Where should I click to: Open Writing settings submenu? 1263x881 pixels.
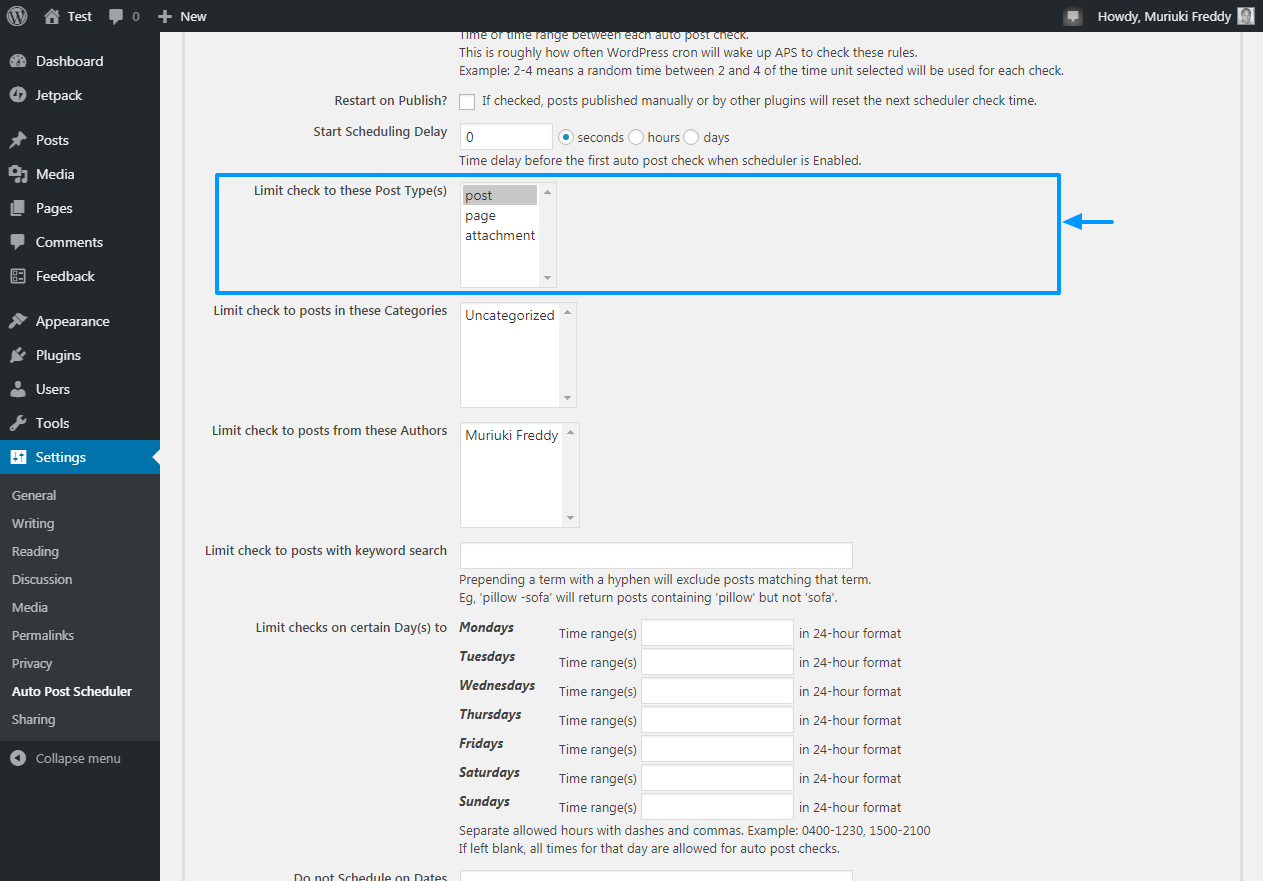[33, 523]
